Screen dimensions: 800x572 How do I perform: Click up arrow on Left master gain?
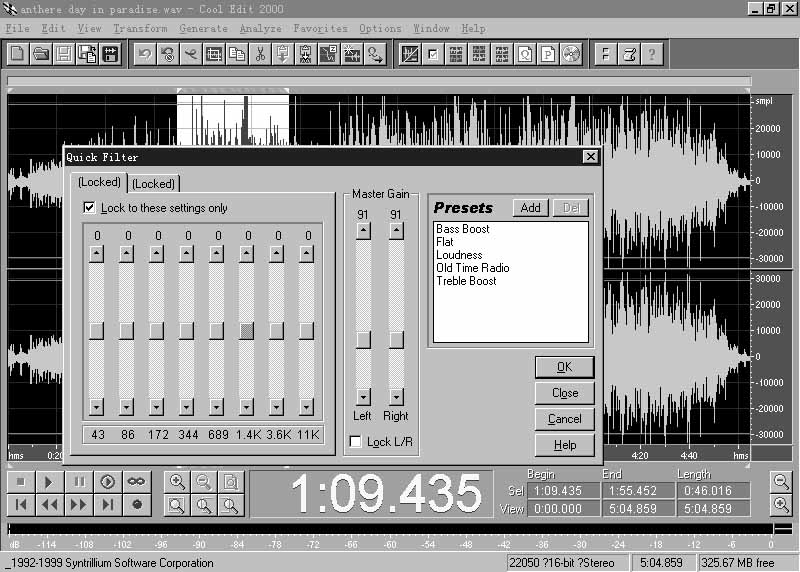click(363, 231)
